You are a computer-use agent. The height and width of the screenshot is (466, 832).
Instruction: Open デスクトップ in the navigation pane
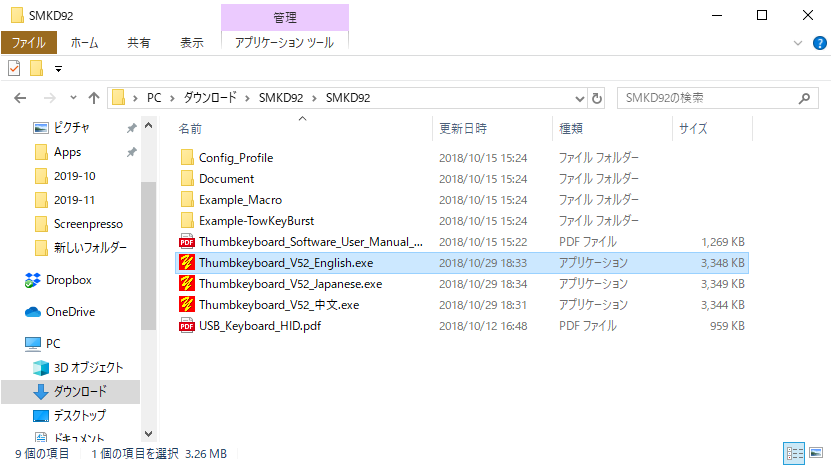point(80,416)
